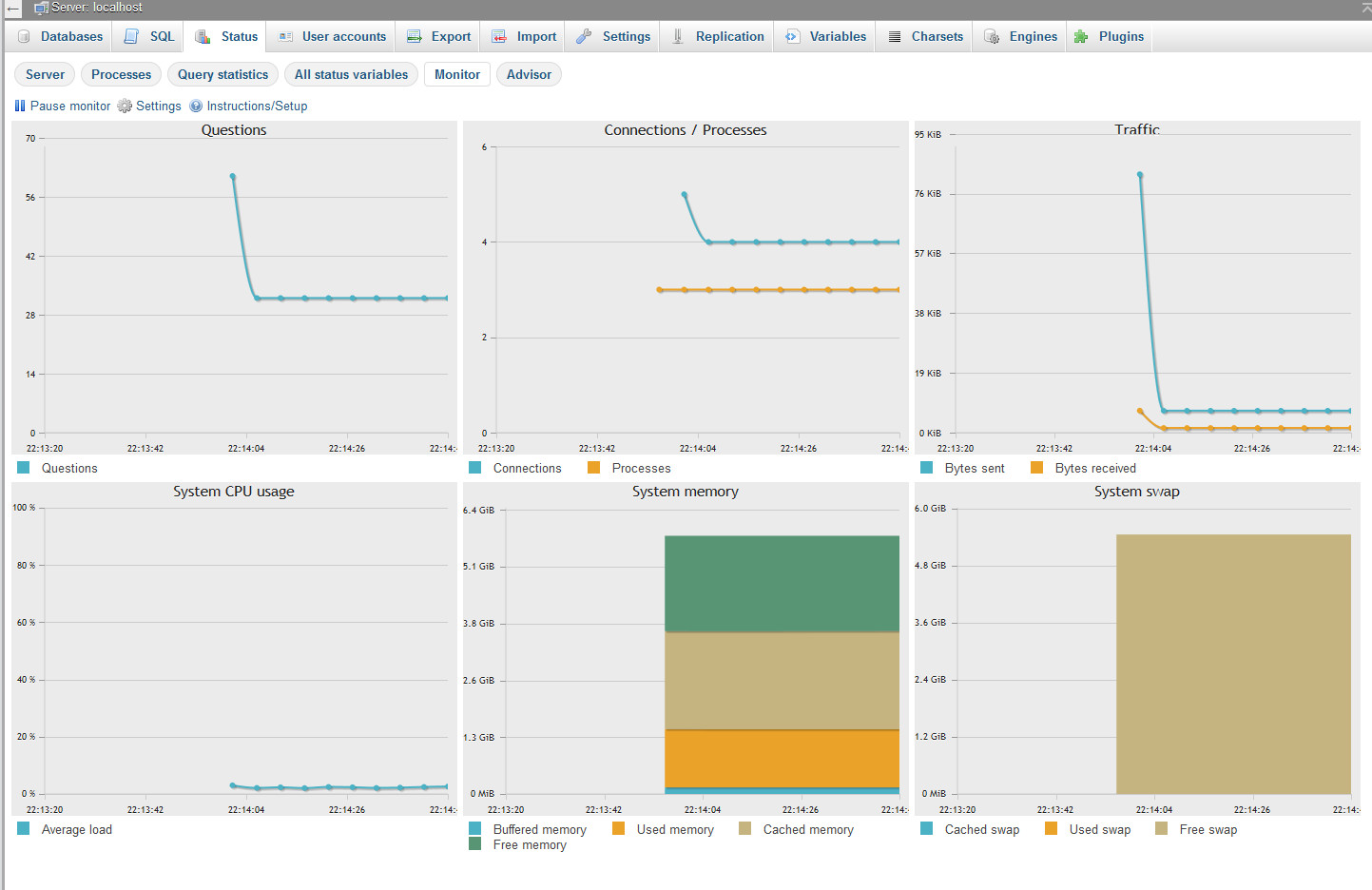Image resolution: width=1372 pixels, height=890 pixels.
Task: Click the green Plugins puzzle icon
Action: [1081, 36]
